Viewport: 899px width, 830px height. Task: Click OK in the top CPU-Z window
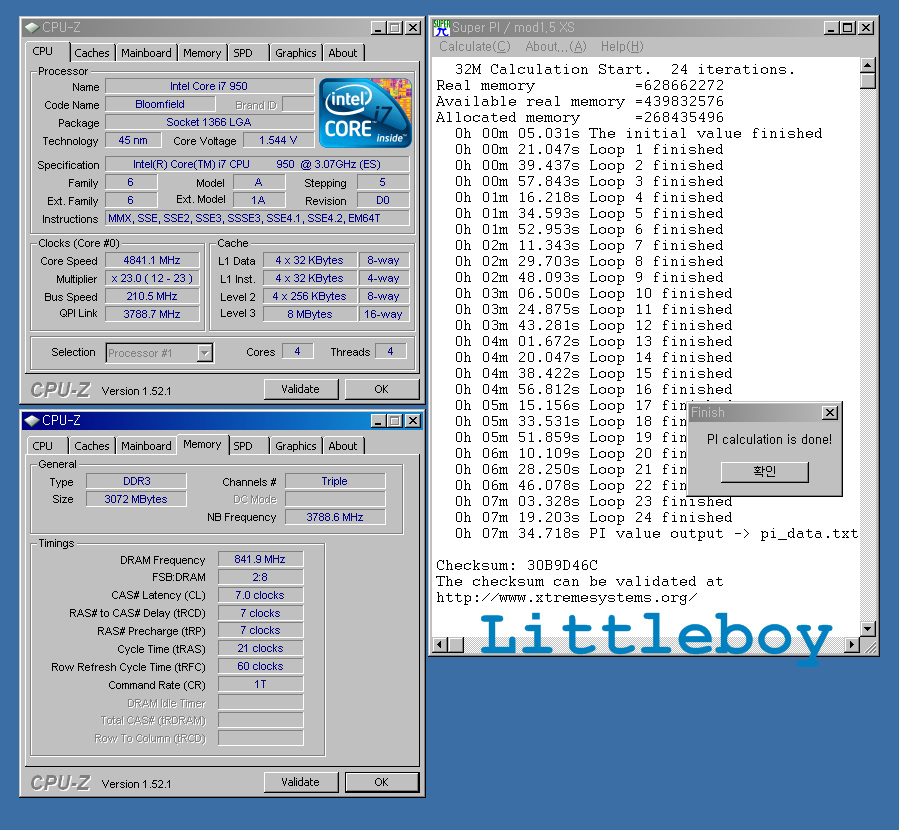(382, 389)
